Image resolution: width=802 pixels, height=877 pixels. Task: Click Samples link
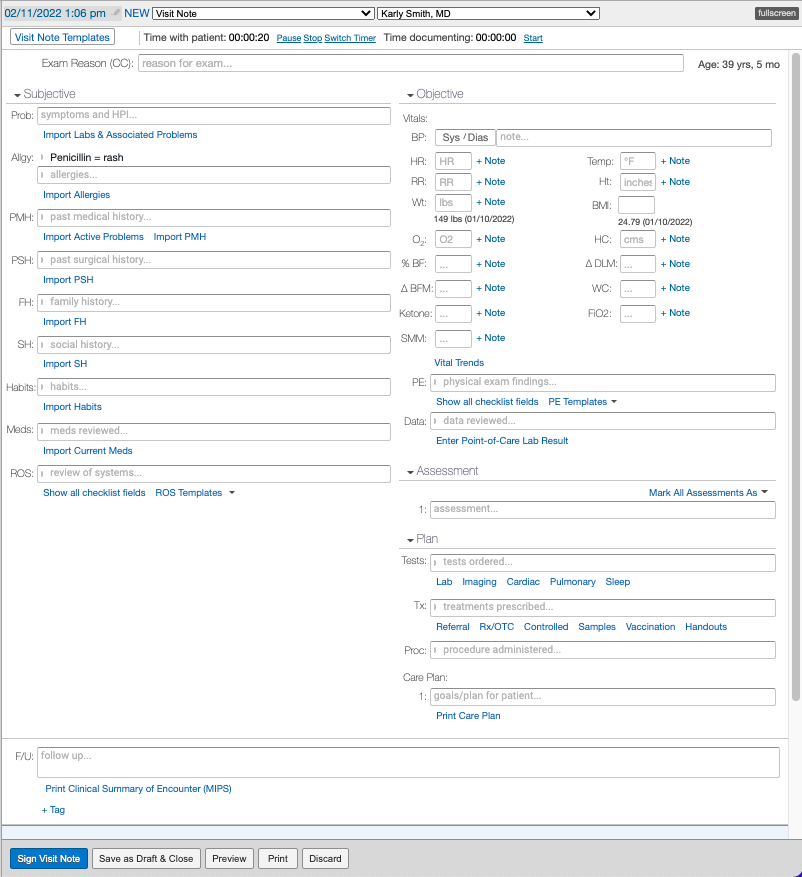597,627
